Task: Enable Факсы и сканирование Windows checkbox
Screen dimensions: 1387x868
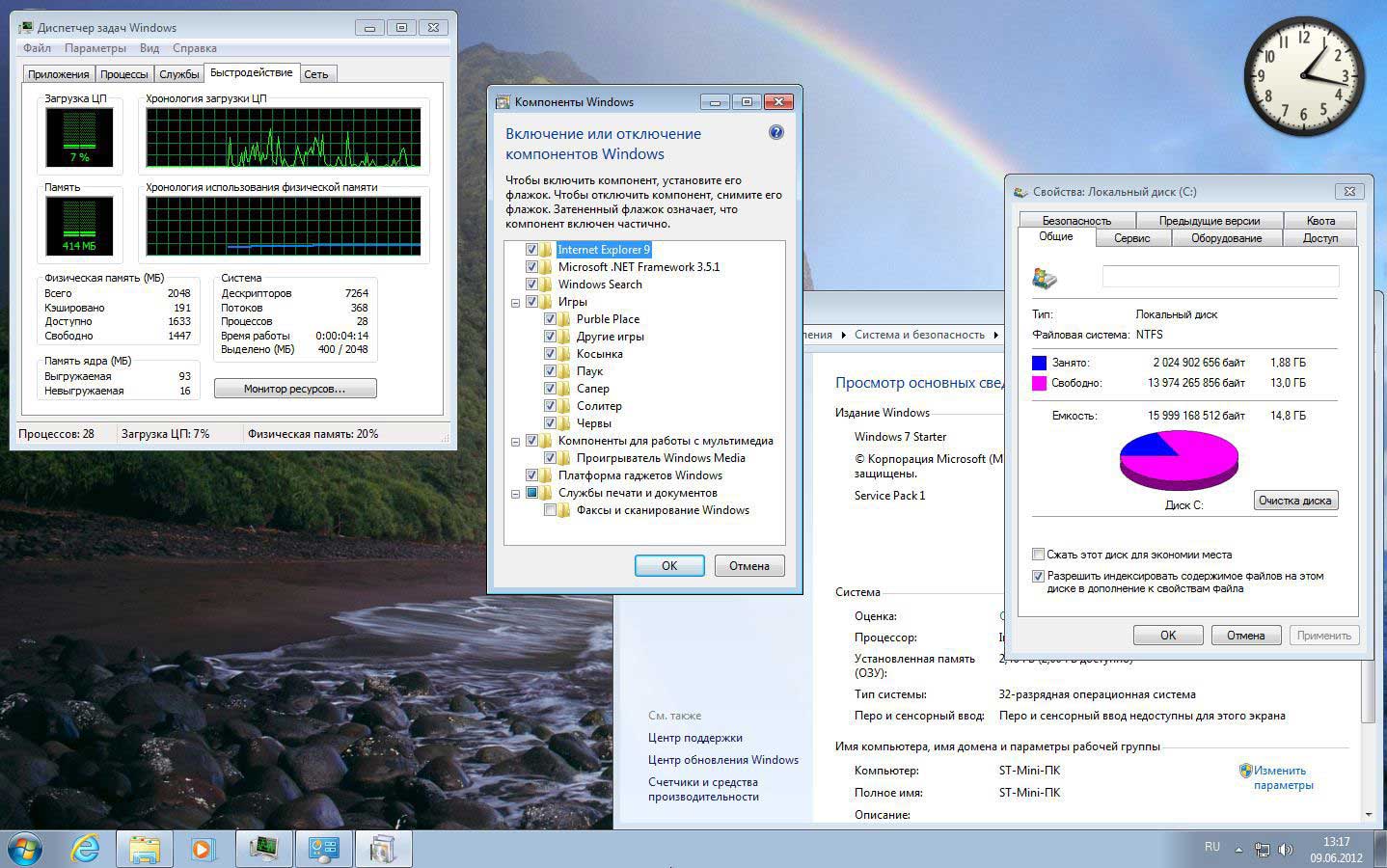Action: tap(550, 510)
